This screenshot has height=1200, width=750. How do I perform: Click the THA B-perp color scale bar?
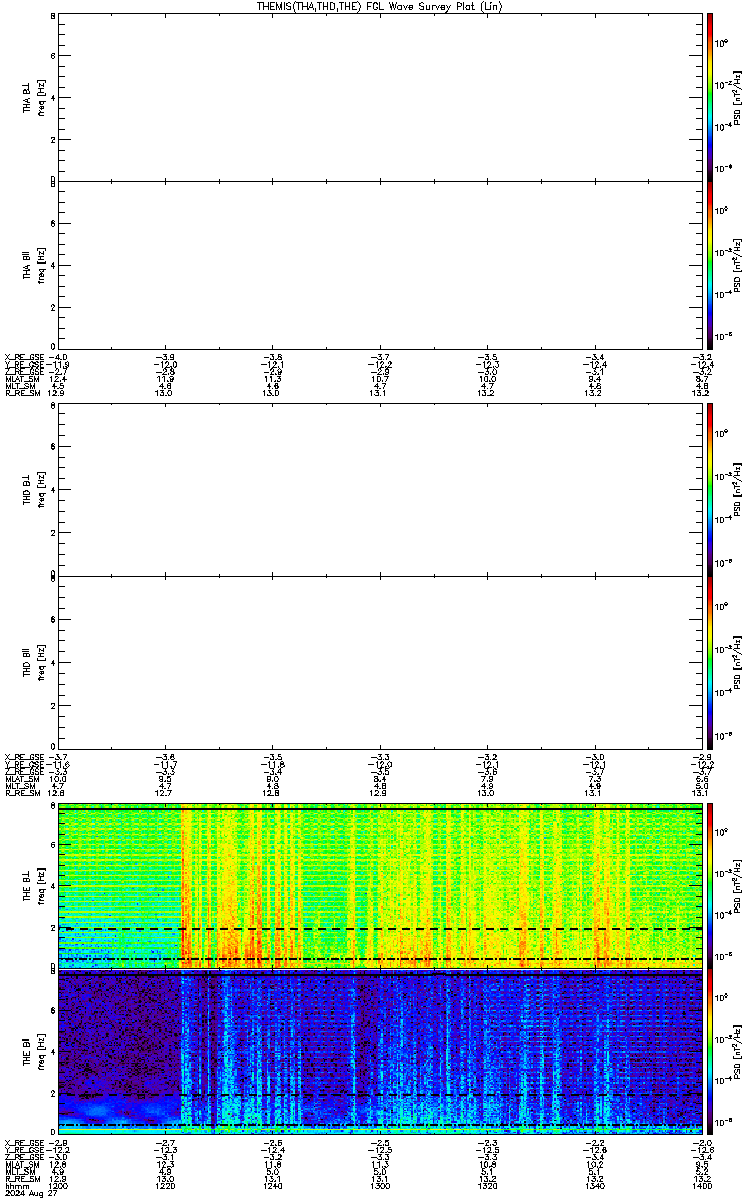pos(710,95)
